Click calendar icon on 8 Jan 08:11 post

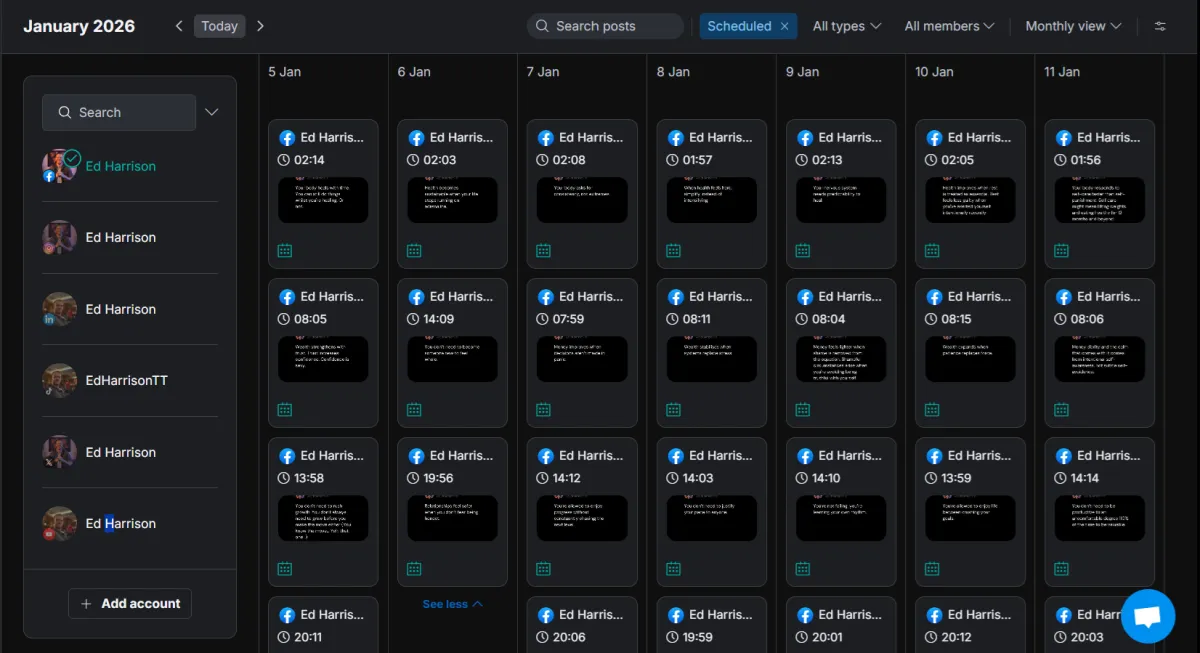click(674, 409)
